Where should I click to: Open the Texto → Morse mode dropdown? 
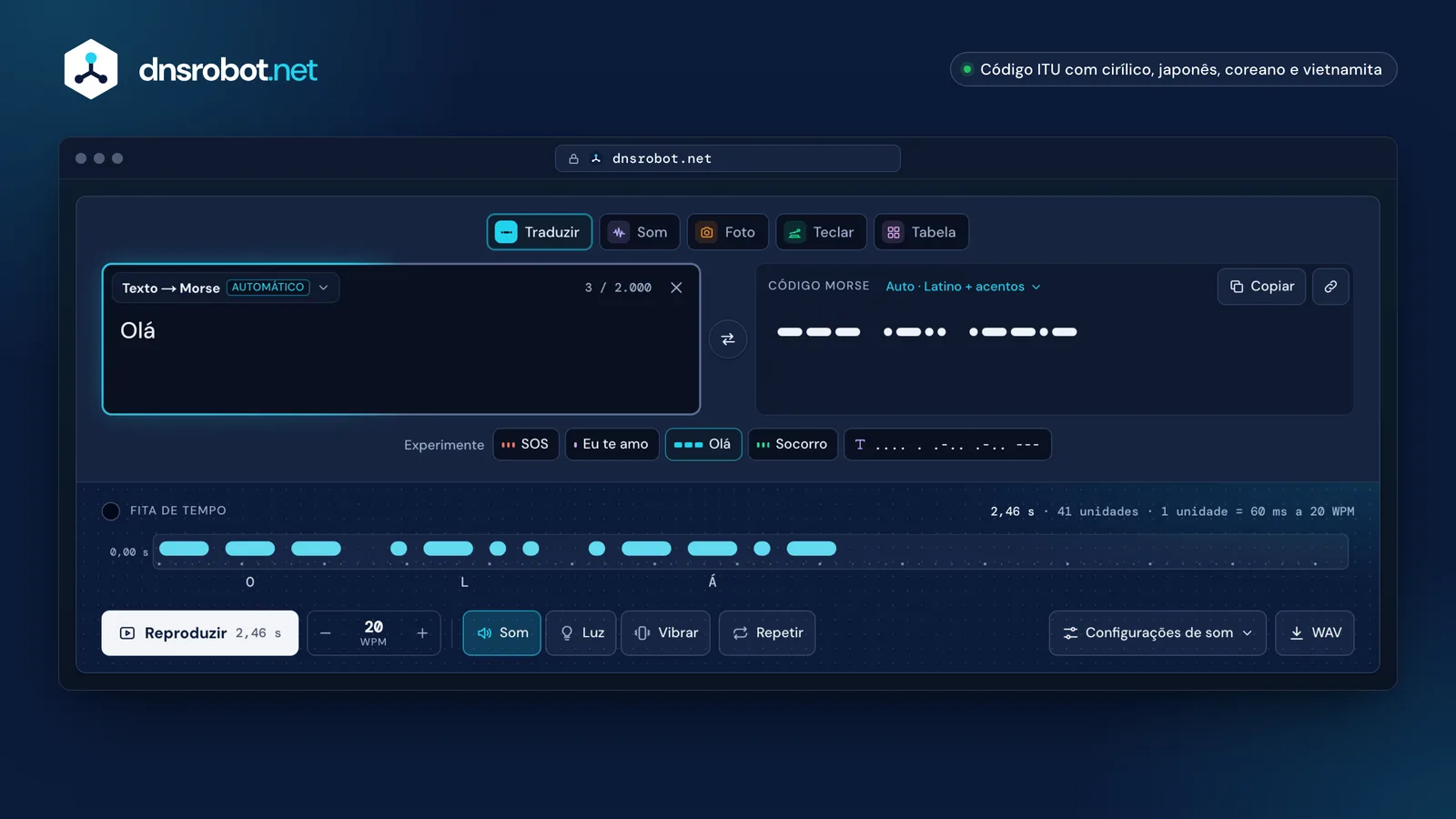[x=226, y=288]
